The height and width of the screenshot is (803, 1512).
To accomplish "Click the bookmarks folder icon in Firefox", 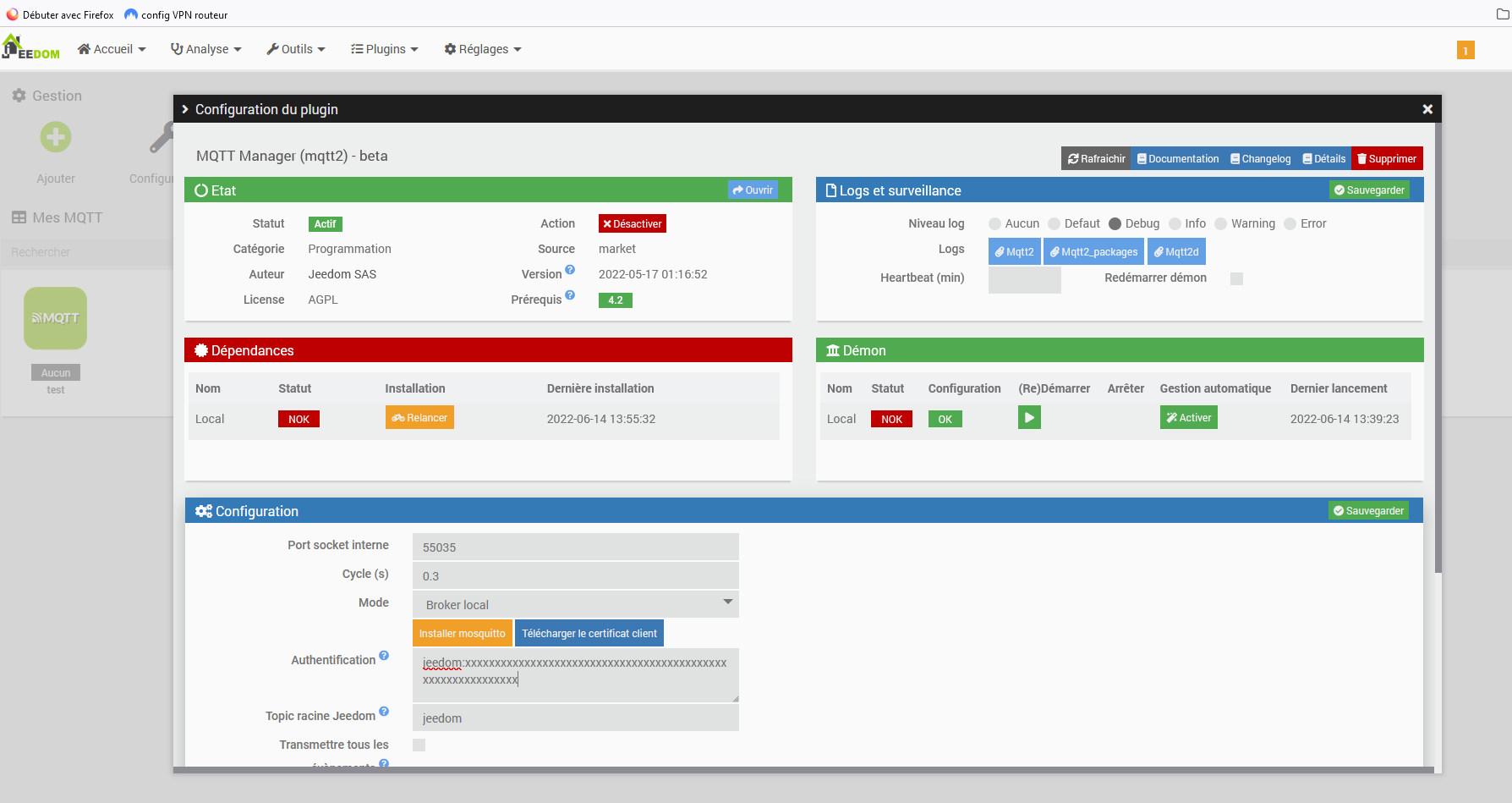I will pos(1503,14).
